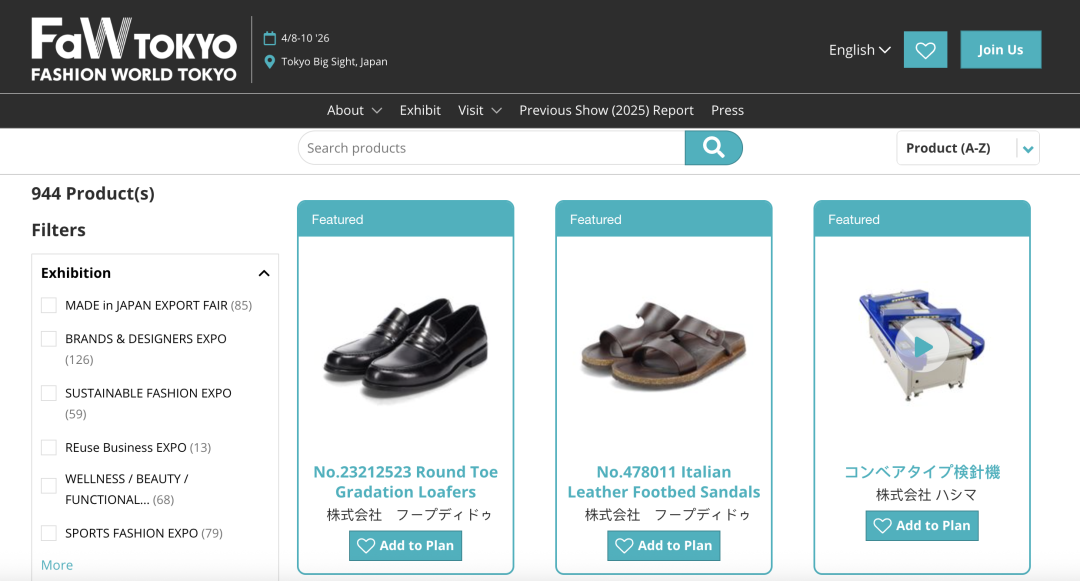Open the コンベアタイプ検針機 product link

(x=922, y=472)
